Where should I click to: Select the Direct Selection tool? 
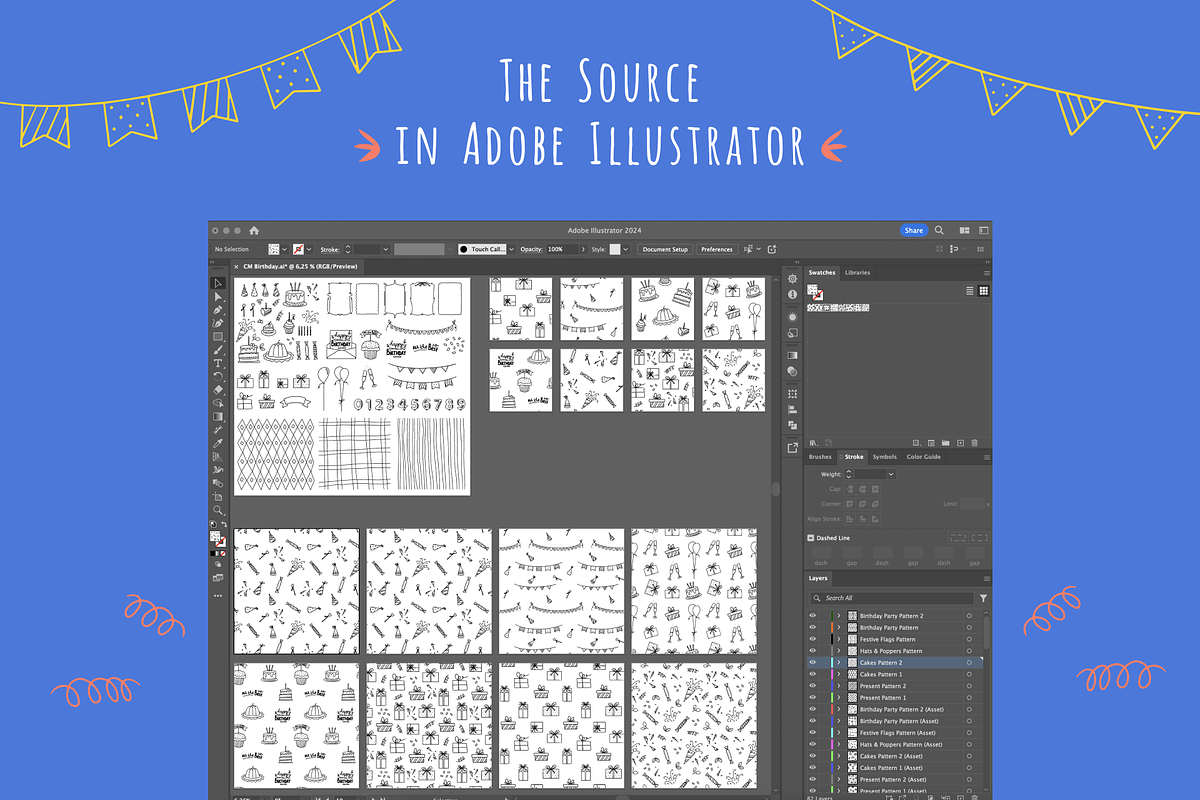coord(217,297)
